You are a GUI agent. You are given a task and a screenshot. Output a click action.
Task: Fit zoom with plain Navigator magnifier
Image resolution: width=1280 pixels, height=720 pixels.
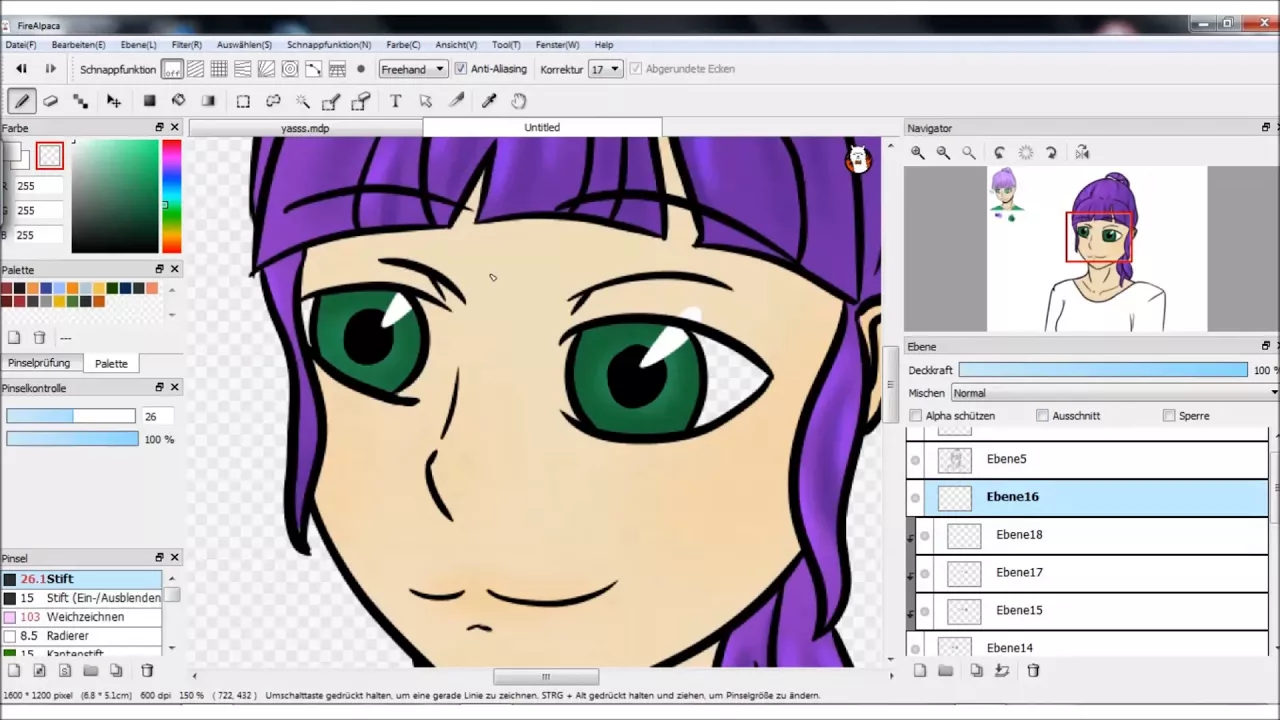(968, 153)
